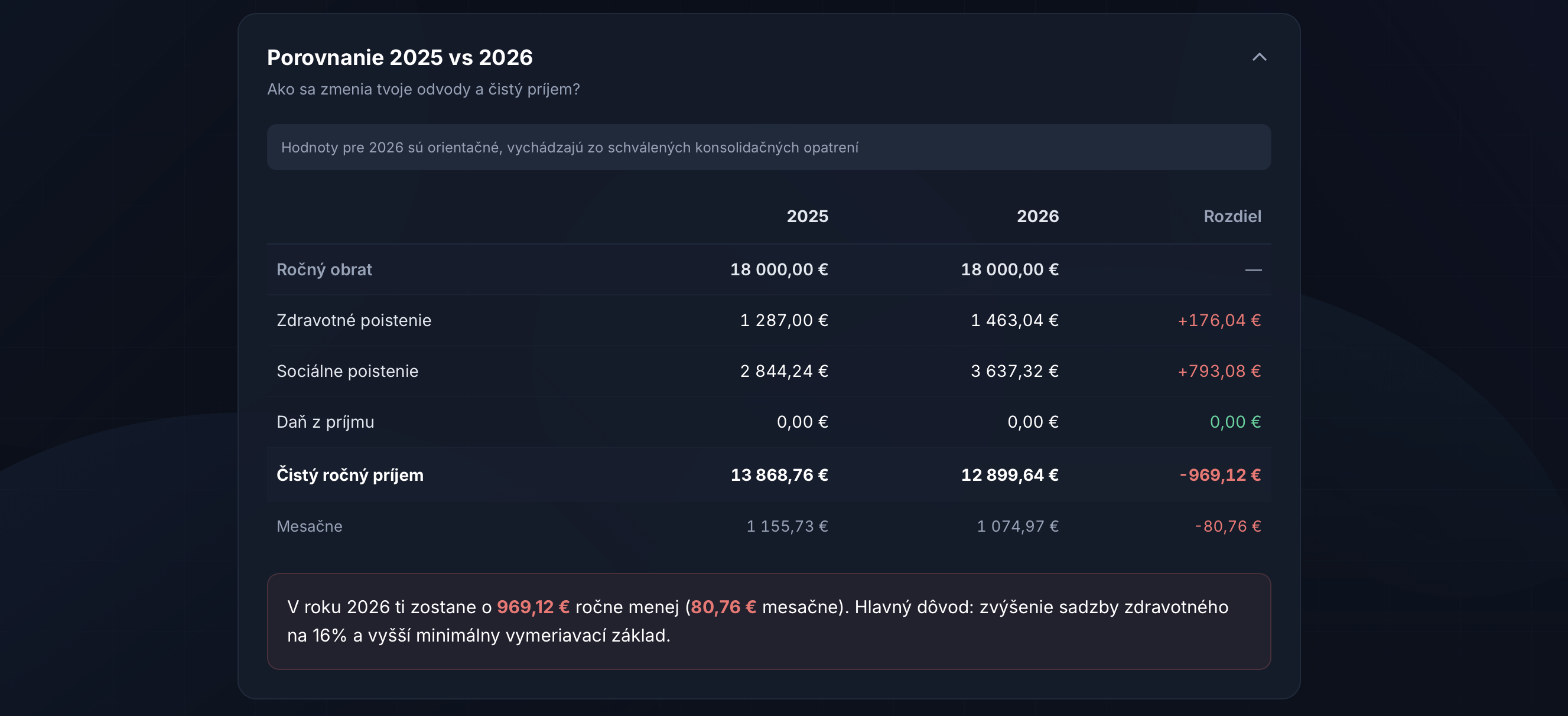Click the 2026 net income 12 899,64 €
Image resolution: width=1568 pixels, height=716 pixels.
coord(1009,475)
